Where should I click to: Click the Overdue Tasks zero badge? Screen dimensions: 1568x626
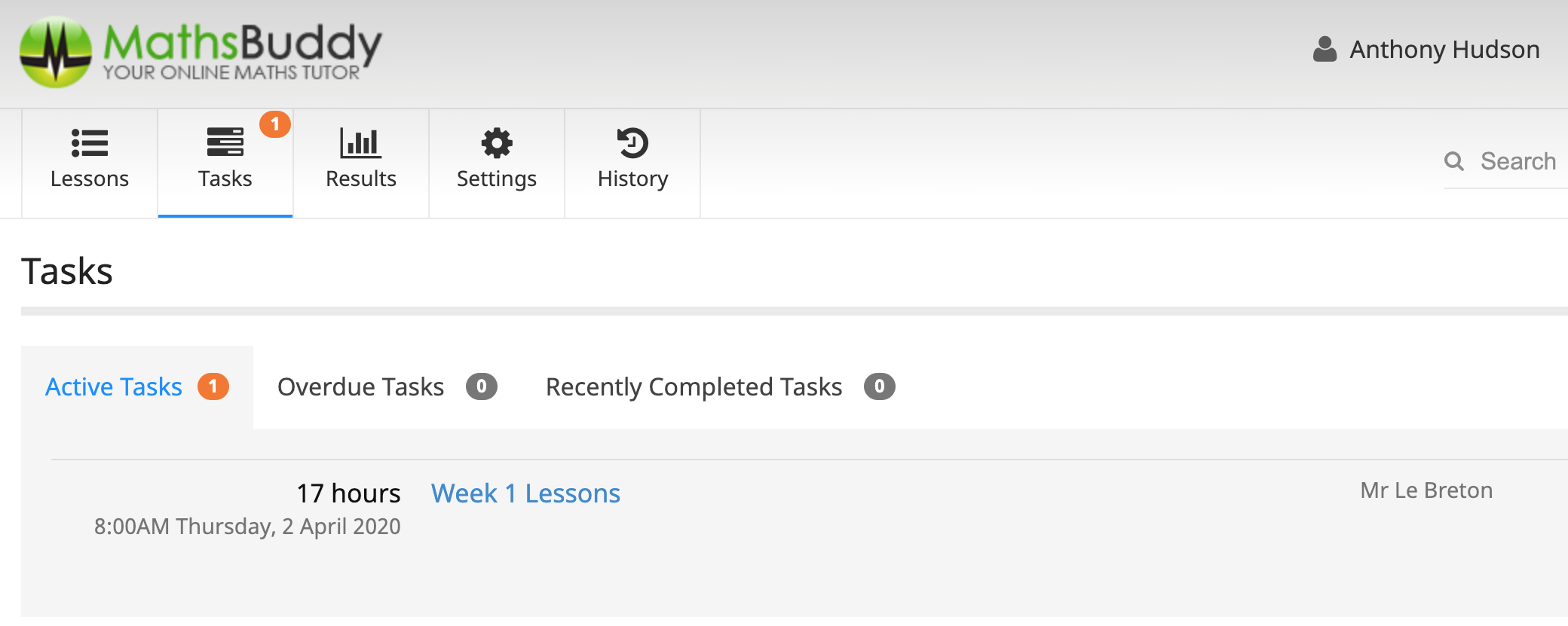pyautogui.click(x=482, y=387)
